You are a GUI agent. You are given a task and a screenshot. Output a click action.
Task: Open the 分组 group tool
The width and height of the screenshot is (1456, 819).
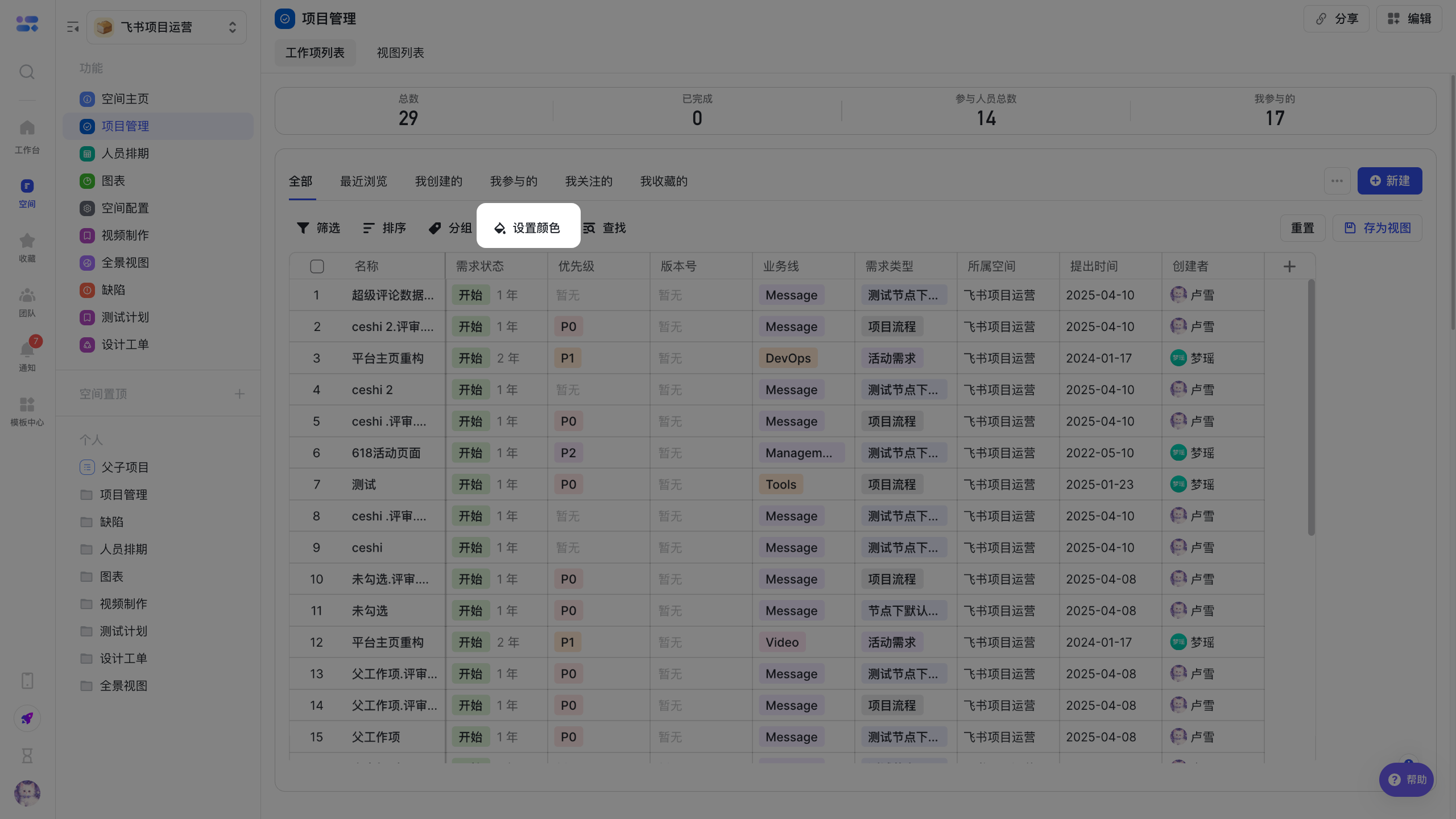[x=450, y=228]
